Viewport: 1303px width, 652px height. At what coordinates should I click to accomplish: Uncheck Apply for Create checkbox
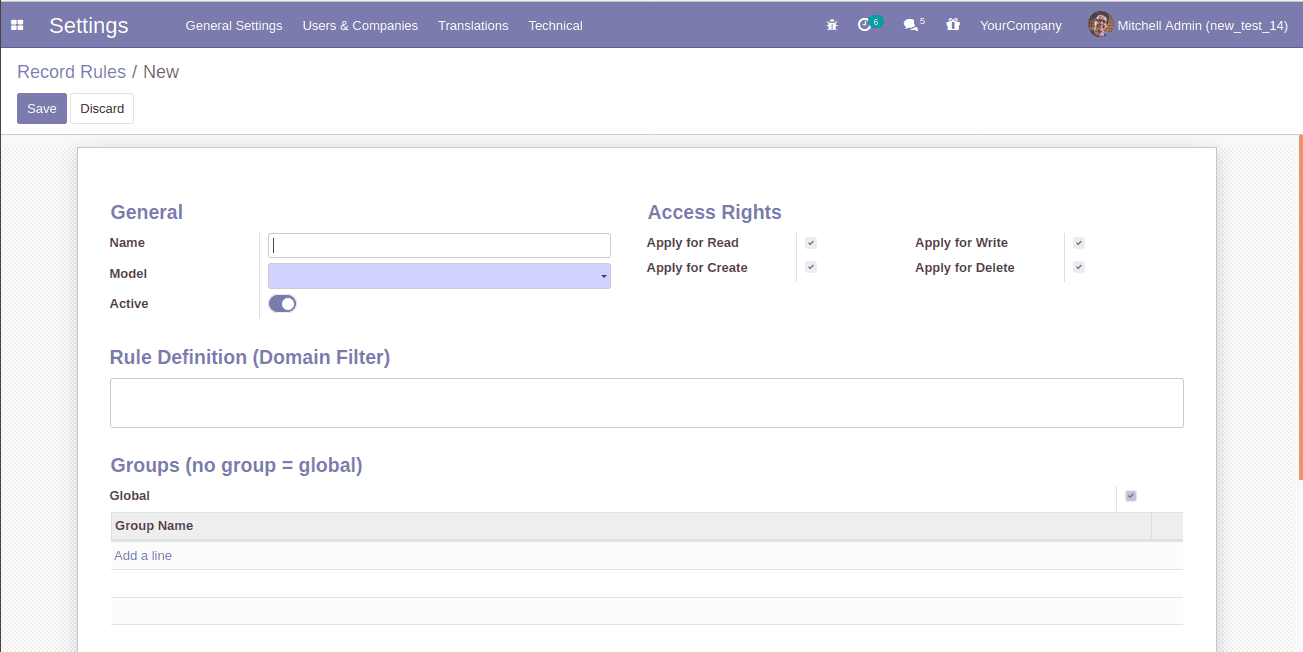tap(811, 267)
